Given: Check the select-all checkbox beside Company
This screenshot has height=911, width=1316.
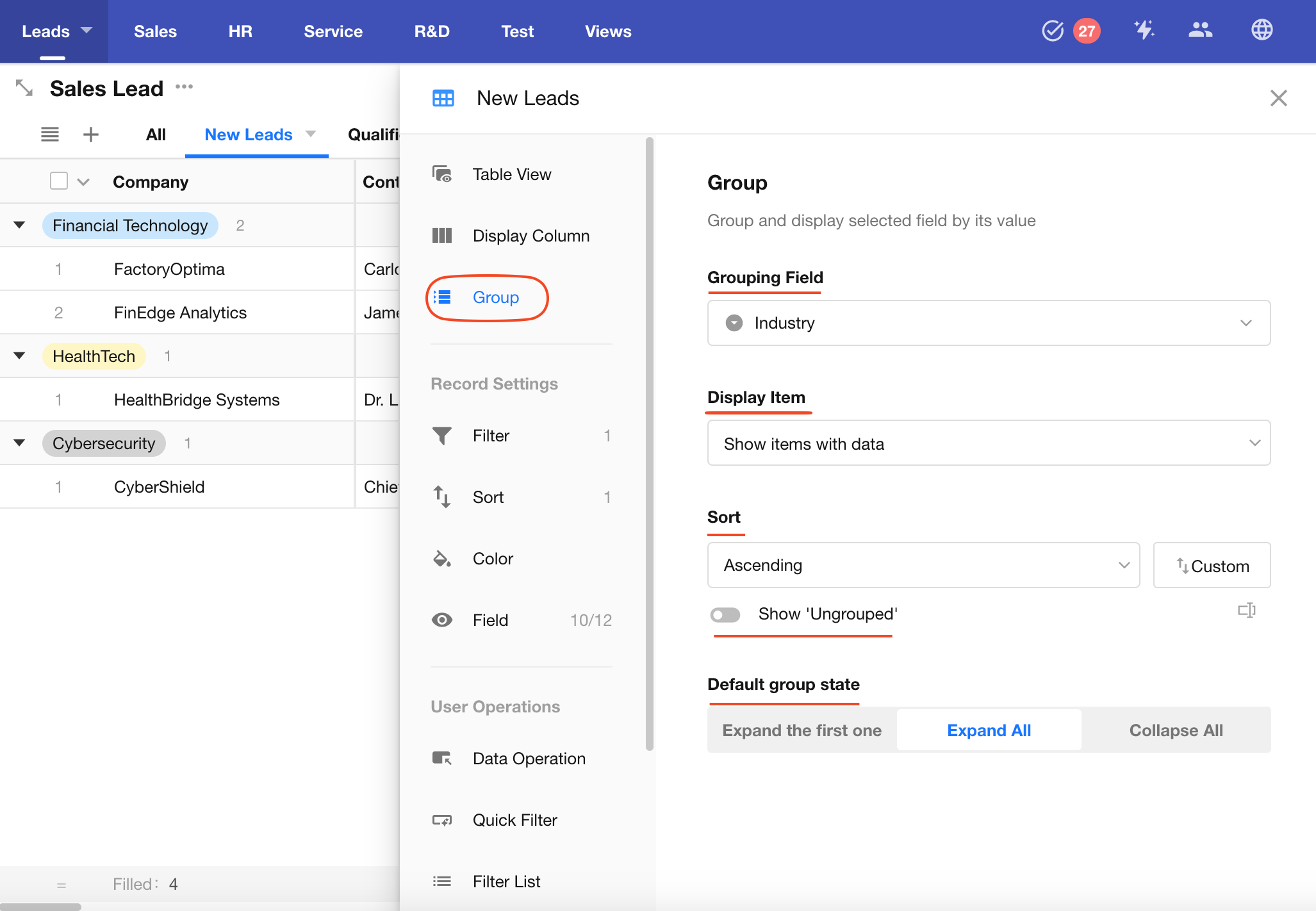Looking at the screenshot, I should point(59,181).
